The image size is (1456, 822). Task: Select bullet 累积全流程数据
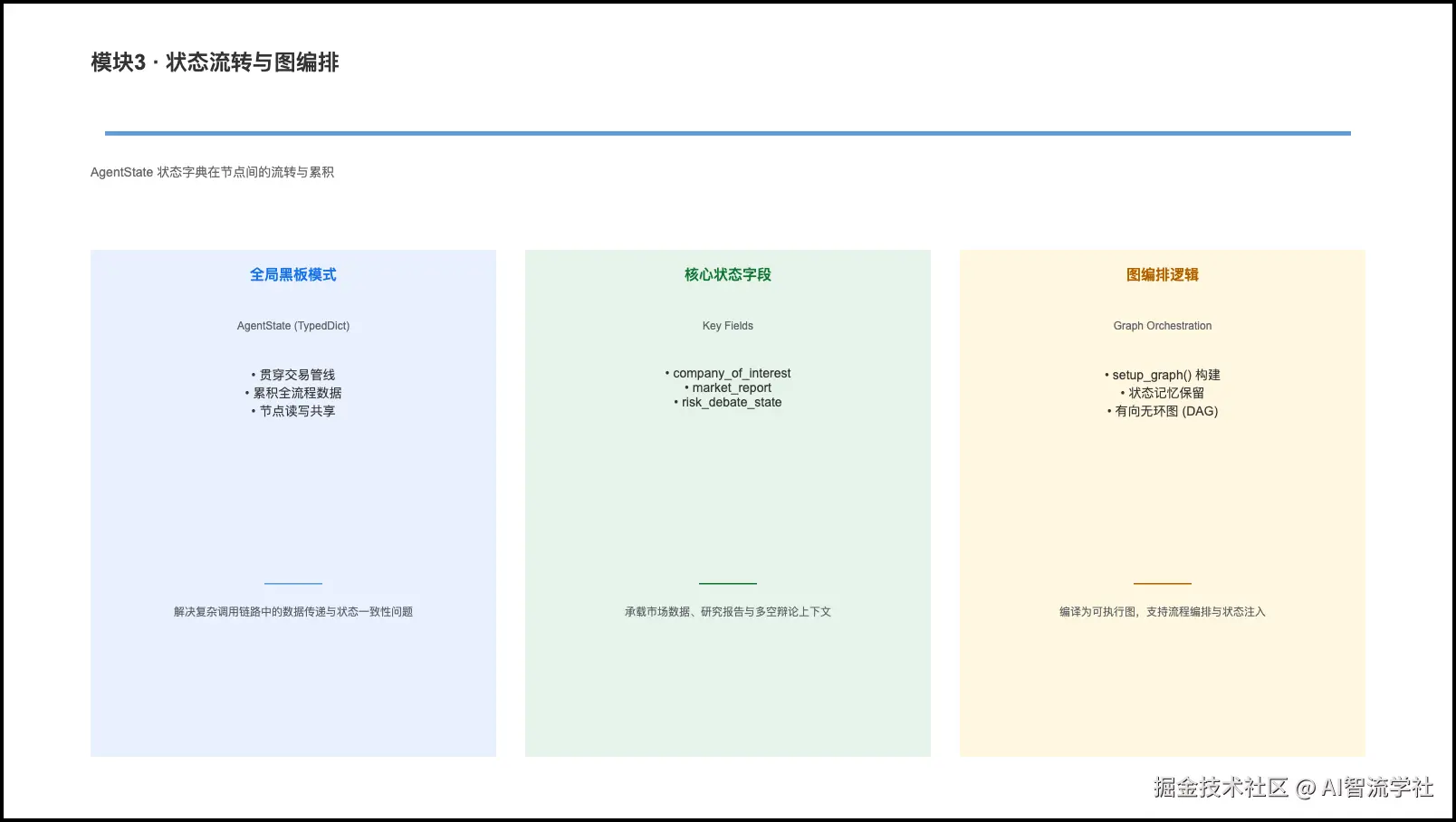tap(293, 393)
